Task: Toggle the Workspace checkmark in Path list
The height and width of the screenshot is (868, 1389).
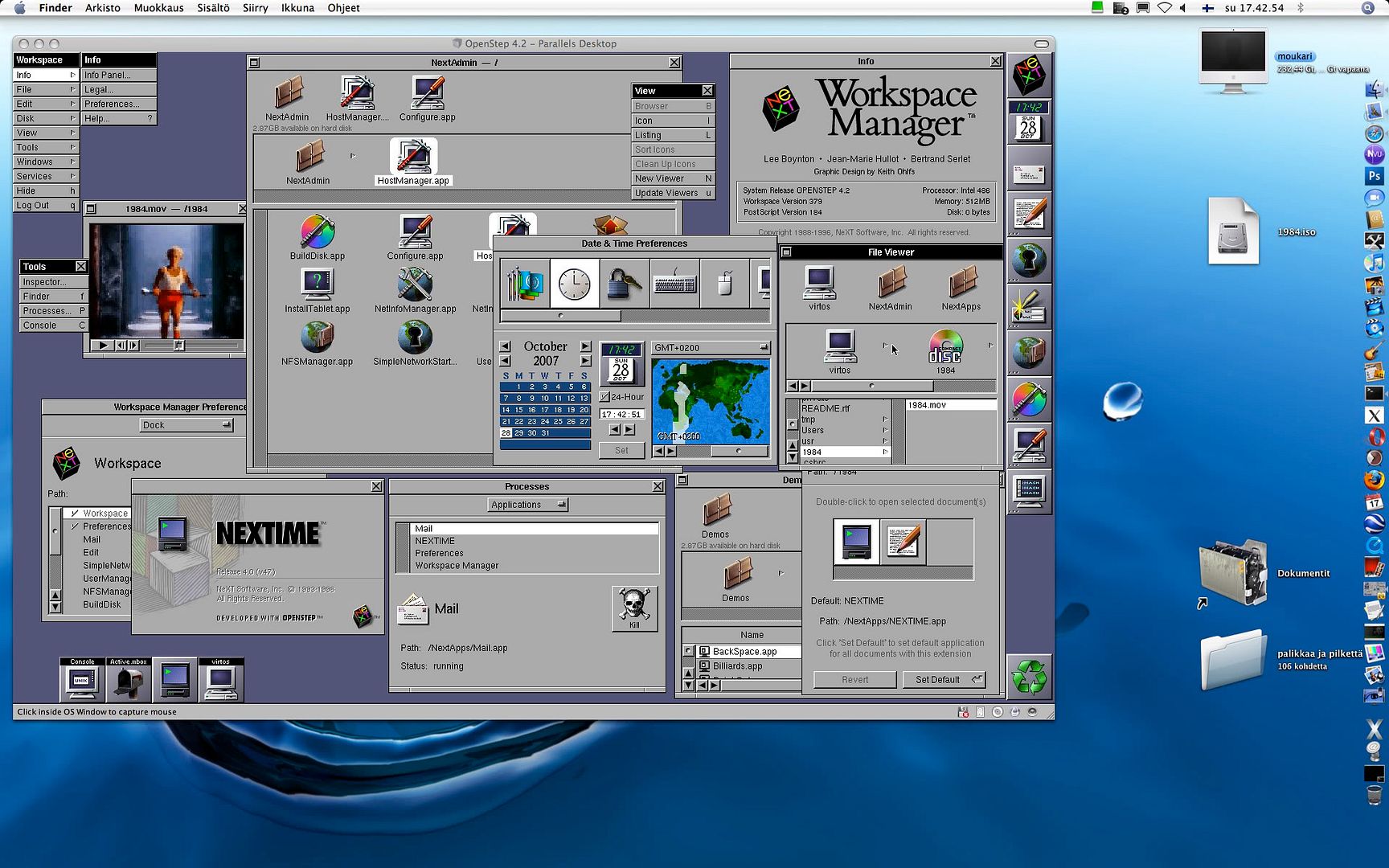Action: tap(74, 513)
